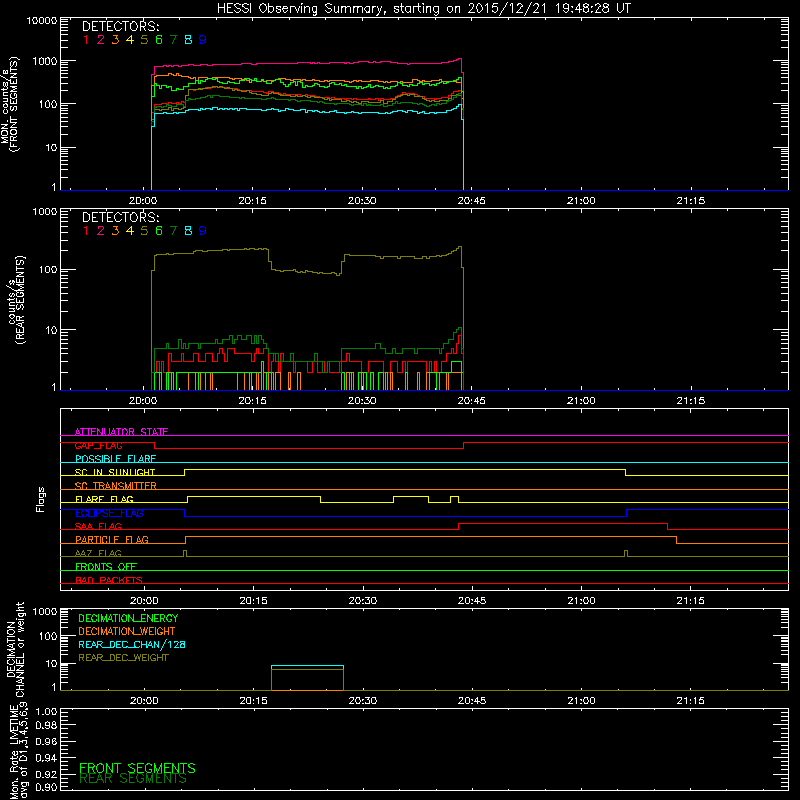Click the GAP_FLAG label
The image size is (800, 800).
coord(98,445)
